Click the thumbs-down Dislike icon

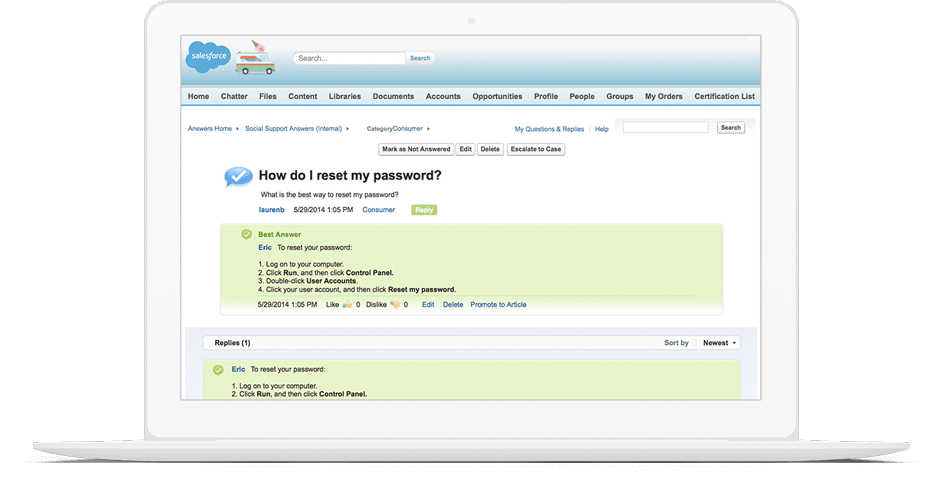coord(396,304)
